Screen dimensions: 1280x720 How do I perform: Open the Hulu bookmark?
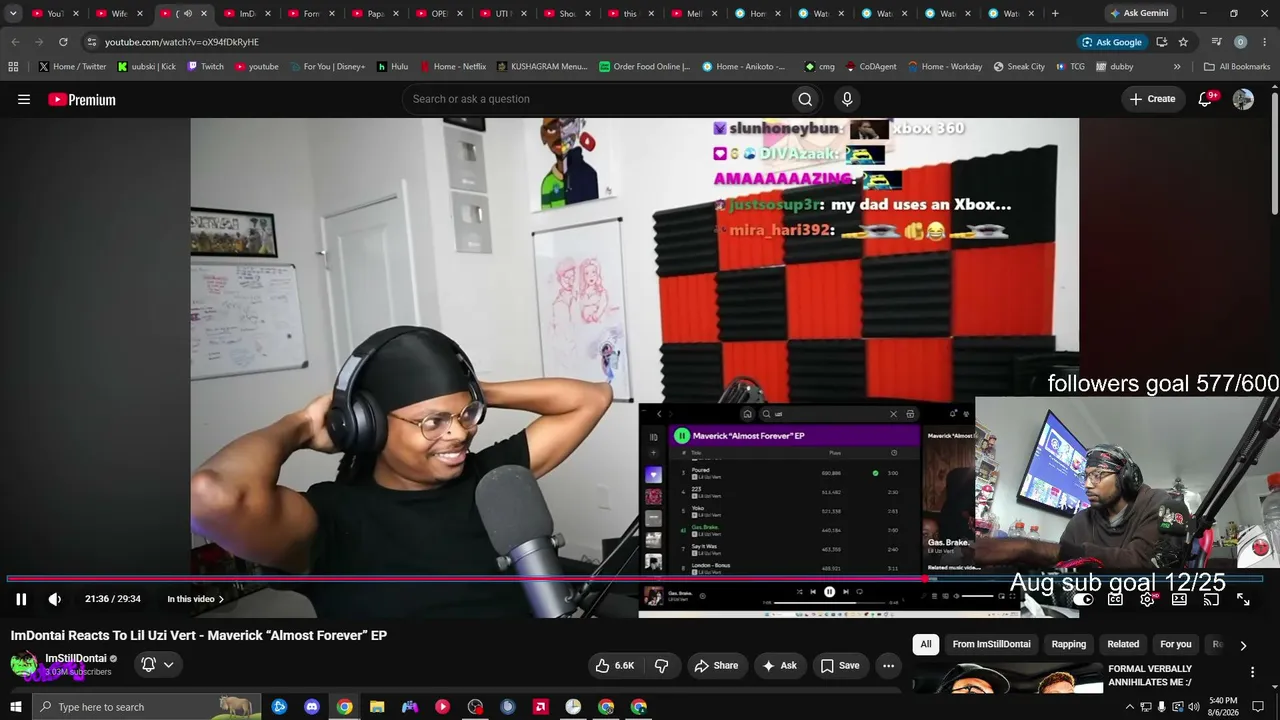point(392,66)
